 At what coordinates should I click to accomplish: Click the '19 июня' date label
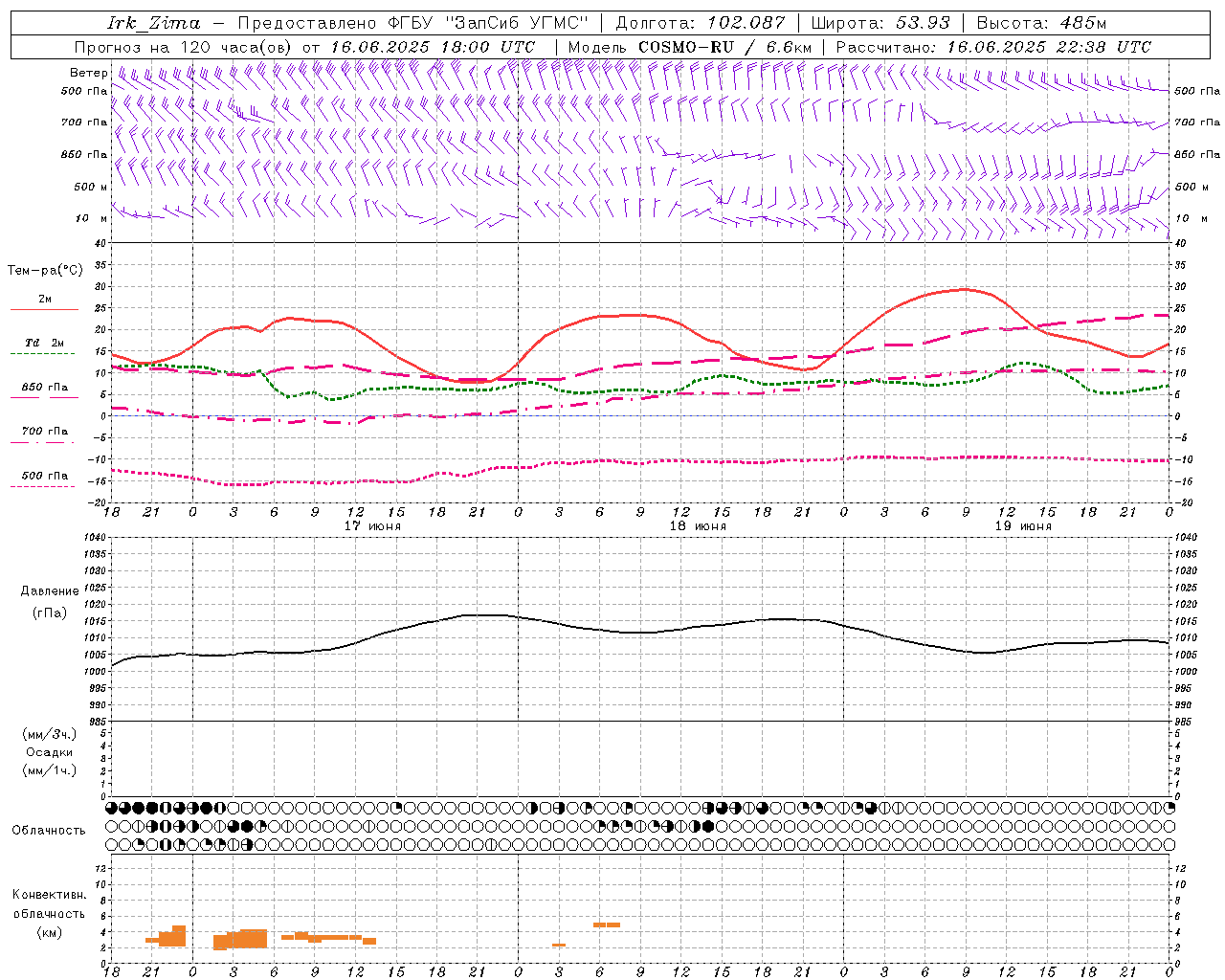point(1023,526)
